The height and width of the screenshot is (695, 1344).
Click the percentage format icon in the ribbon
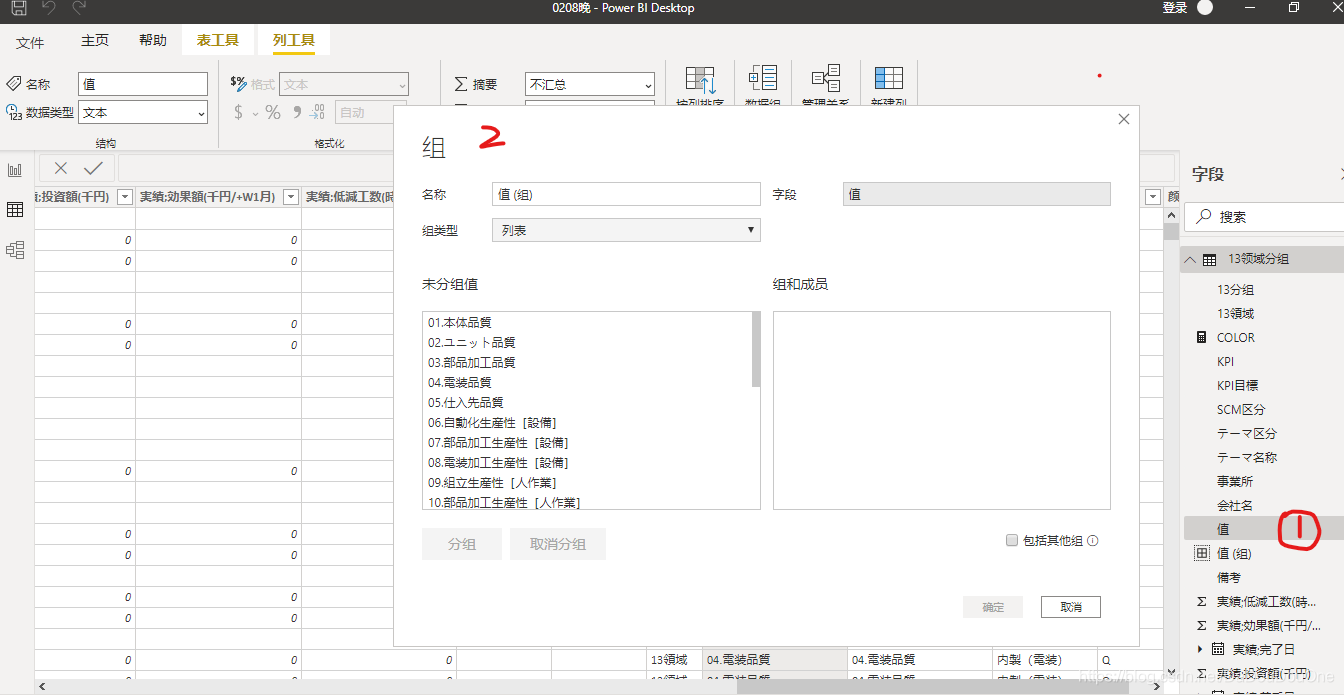(271, 112)
